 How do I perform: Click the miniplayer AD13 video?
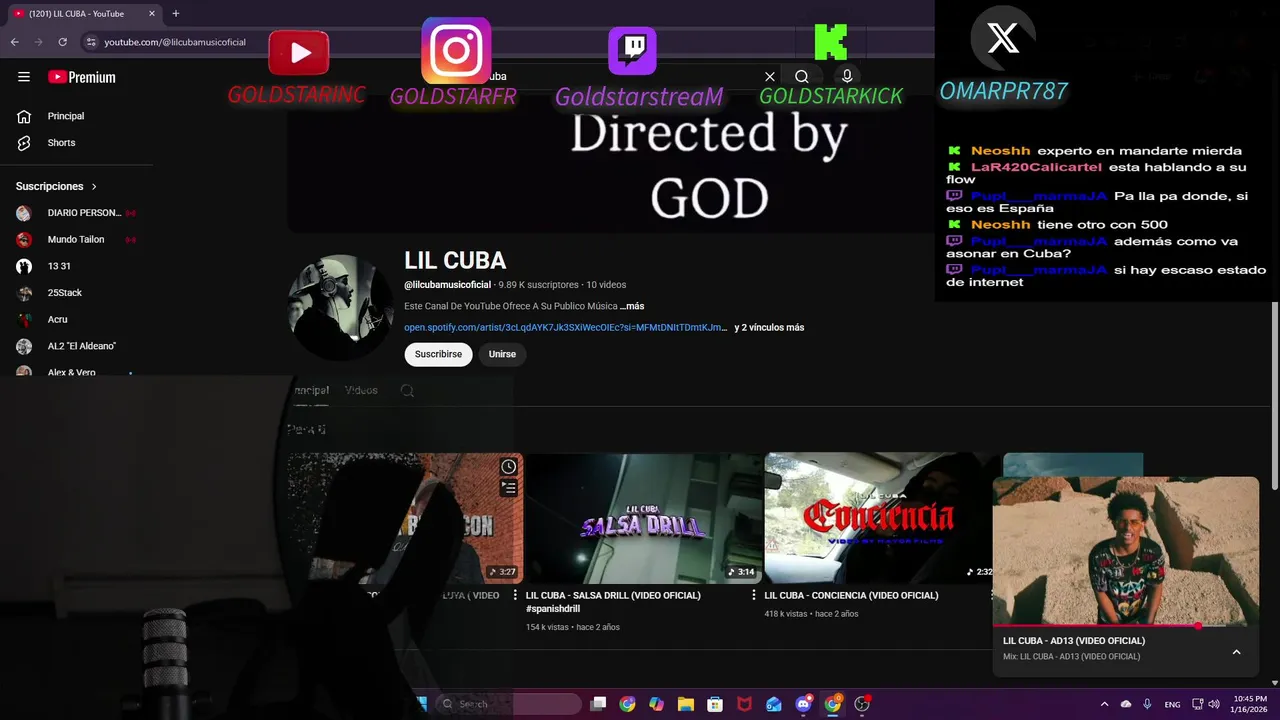coord(1126,551)
